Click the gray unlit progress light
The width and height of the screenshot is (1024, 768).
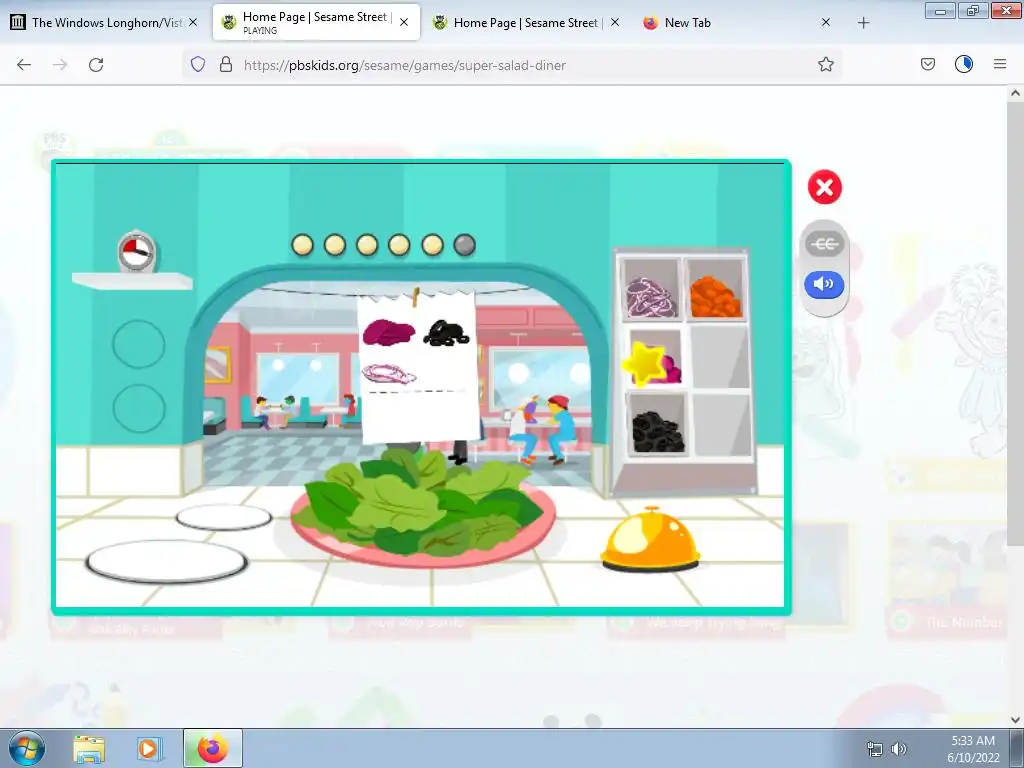[x=464, y=245]
